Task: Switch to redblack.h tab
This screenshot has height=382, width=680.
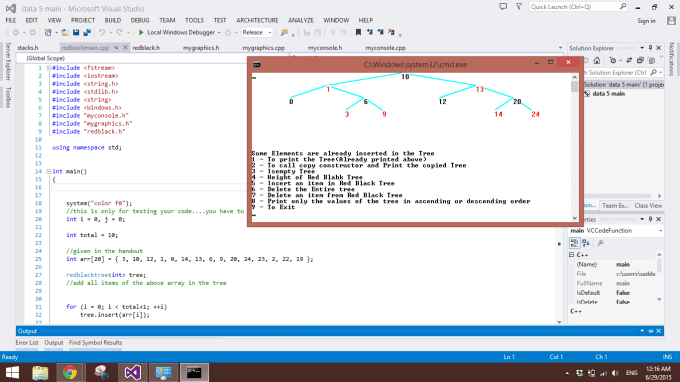Action: [146, 48]
